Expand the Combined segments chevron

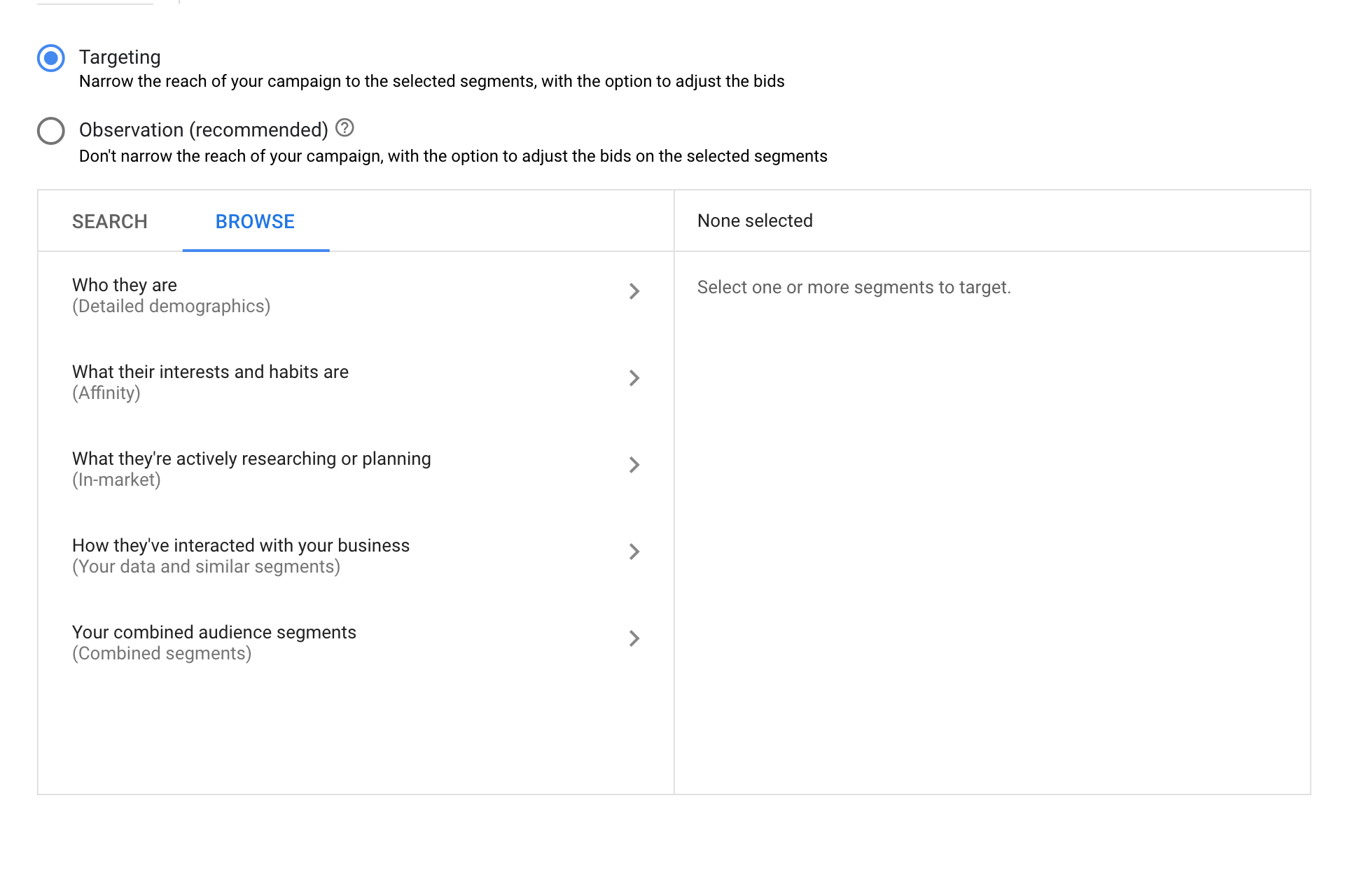pos(634,638)
